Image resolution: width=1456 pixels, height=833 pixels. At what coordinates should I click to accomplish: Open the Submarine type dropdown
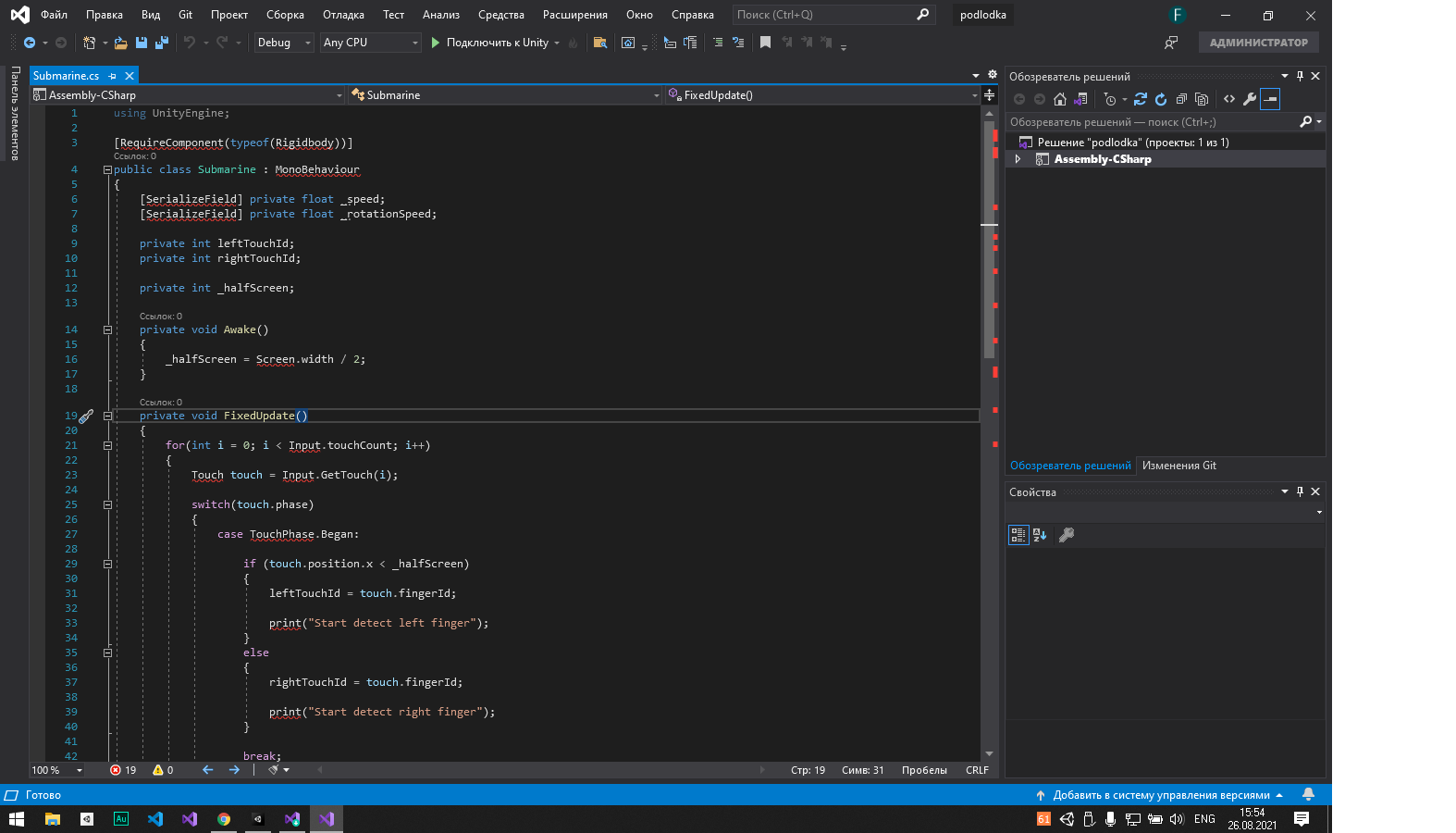click(505, 94)
